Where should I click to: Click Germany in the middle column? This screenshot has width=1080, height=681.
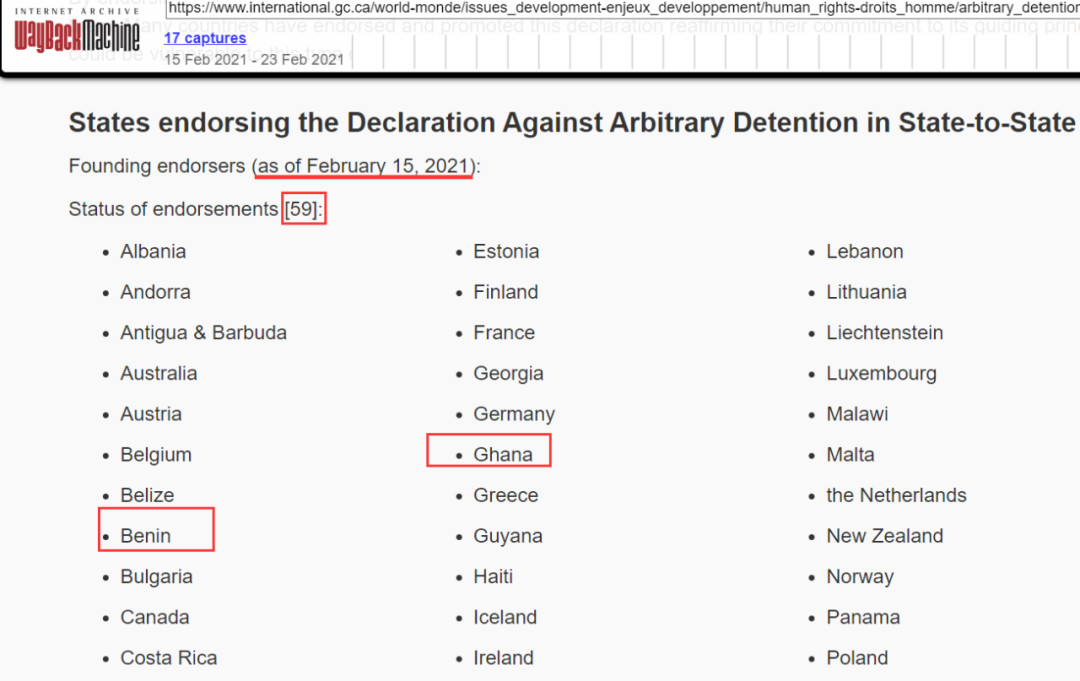pos(514,415)
